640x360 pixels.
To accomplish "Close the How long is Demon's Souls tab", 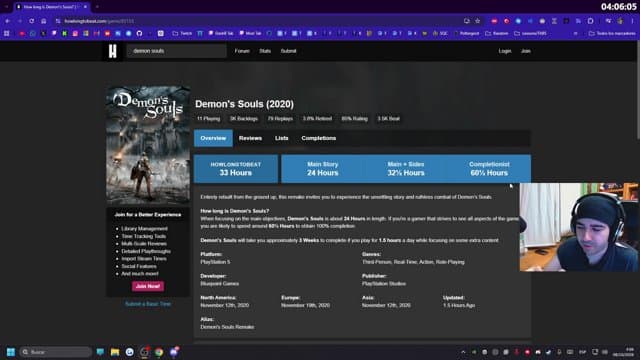I will click(85, 7).
